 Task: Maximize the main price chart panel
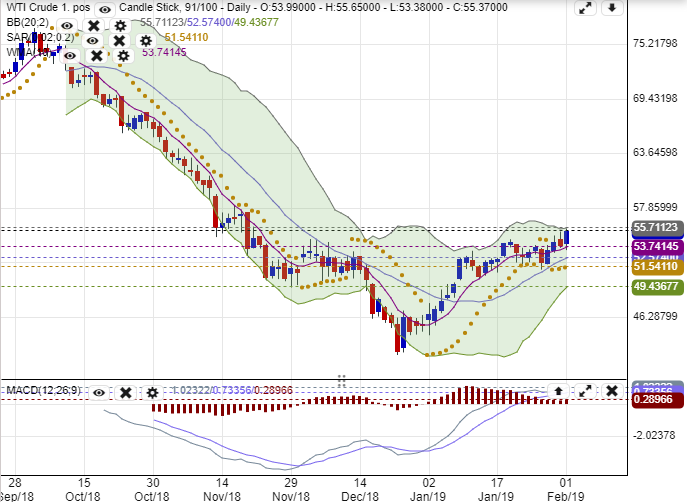point(587,9)
